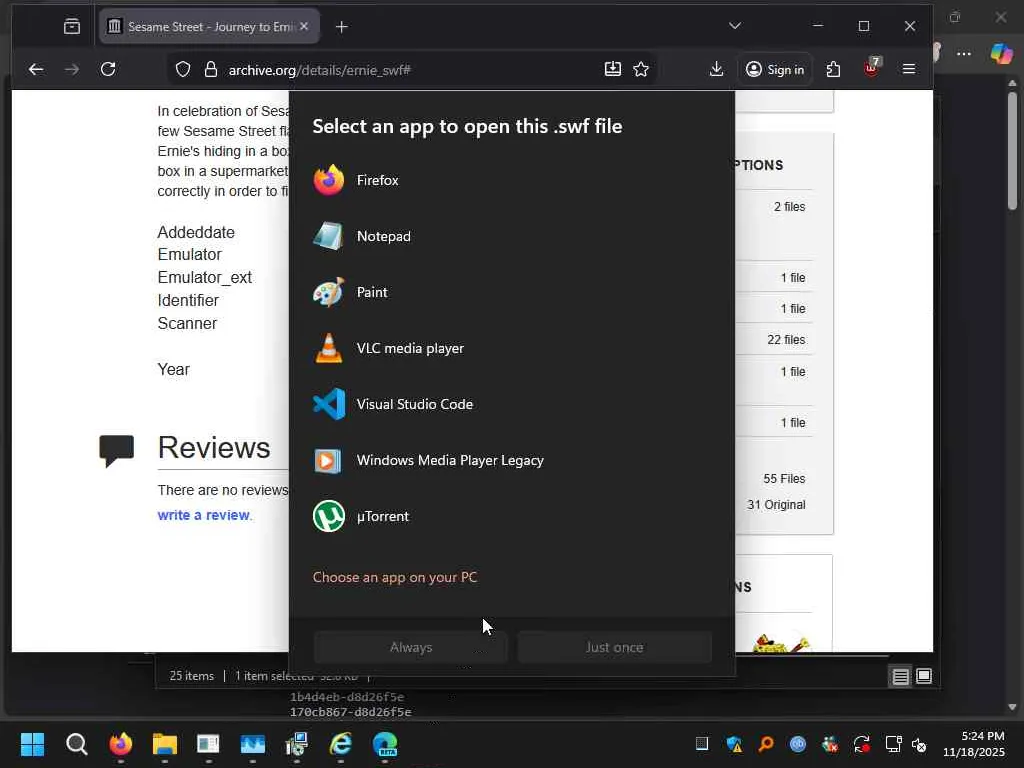Click the 'Emulator_ext' metadata label
Image resolution: width=1024 pixels, height=768 pixels.
pyautogui.click(x=204, y=278)
